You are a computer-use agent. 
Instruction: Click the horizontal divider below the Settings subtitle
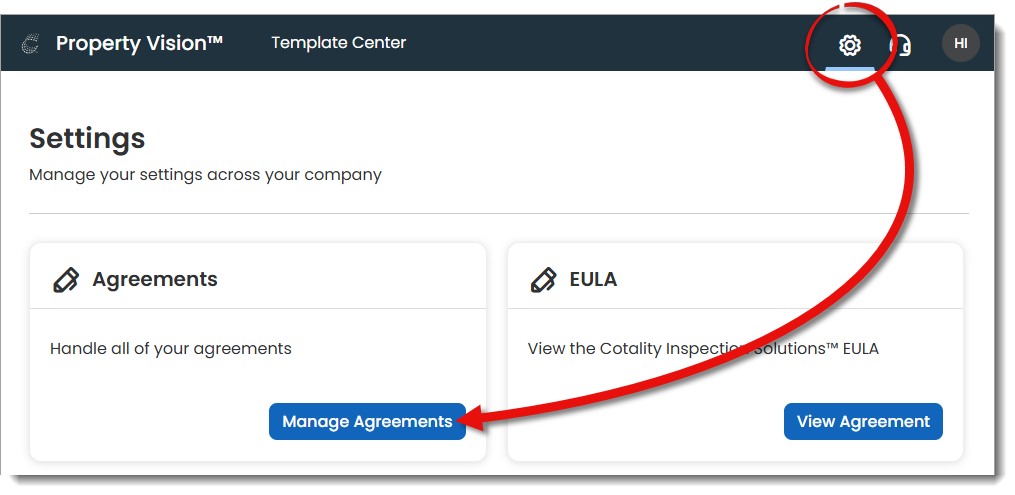pos(498,213)
